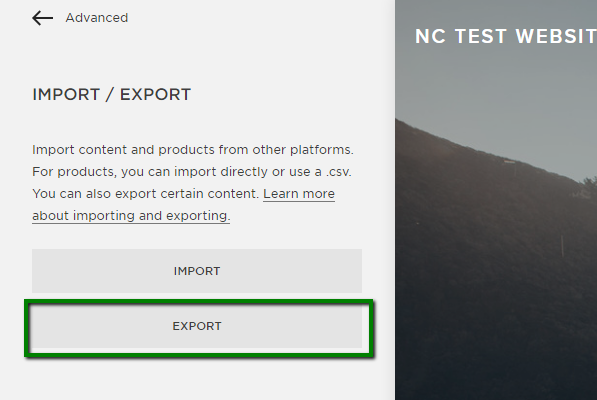Click the green highlight border around Export
597x400 pixels.
tap(199, 302)
